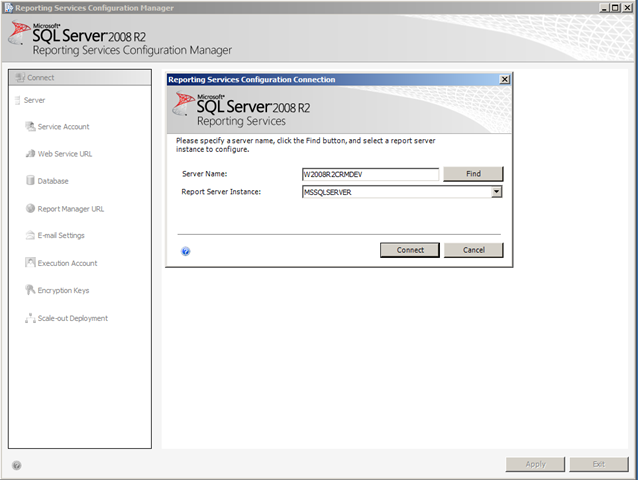Viewport: 638px width, 480px height.
Task: Click the Connect button in the dialog
Action: [x=410, y=250]
